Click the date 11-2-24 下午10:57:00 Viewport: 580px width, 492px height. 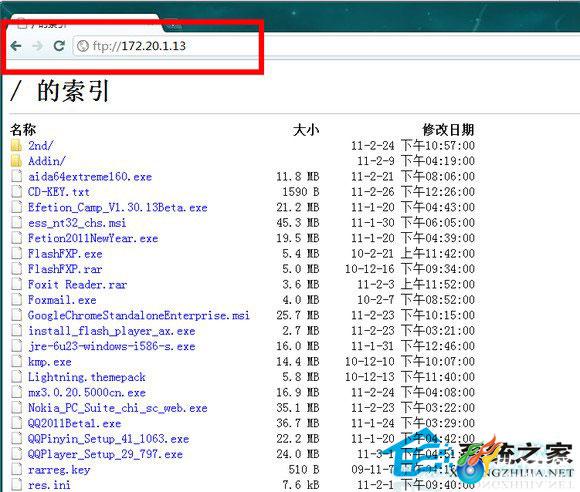[x=413, y=145]
